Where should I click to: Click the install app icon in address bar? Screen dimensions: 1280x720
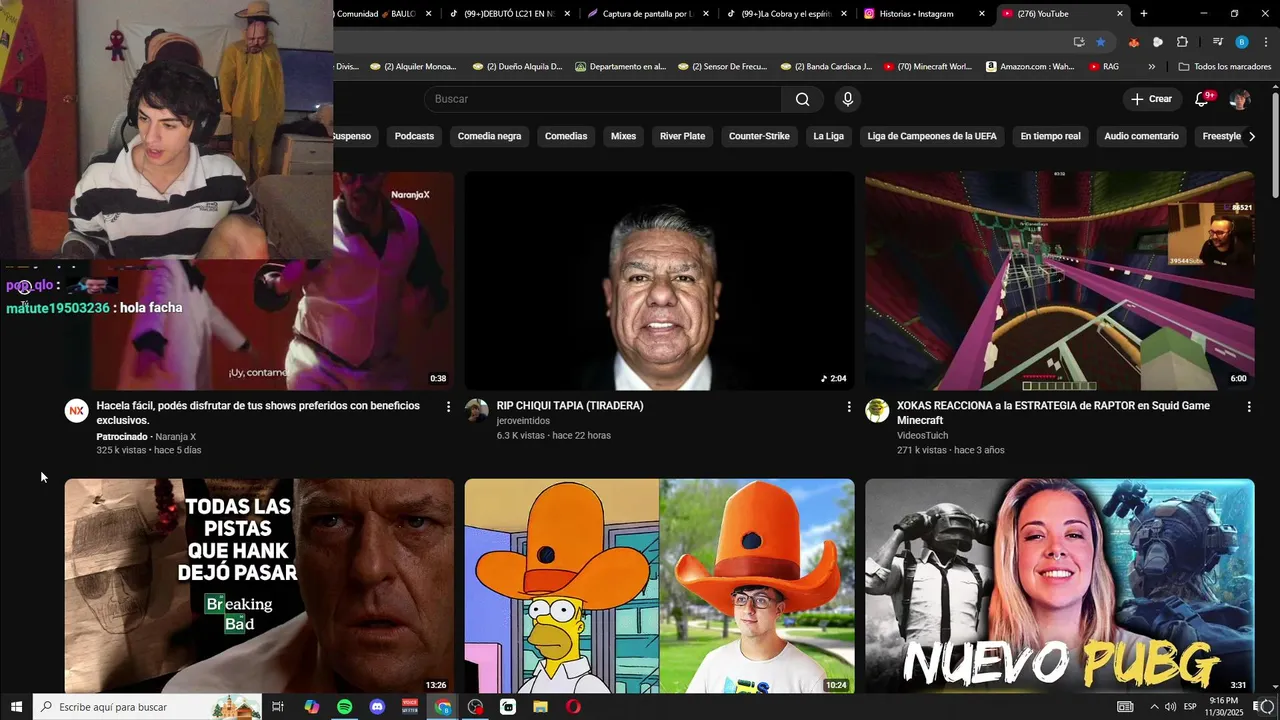tap(1078, 42)
